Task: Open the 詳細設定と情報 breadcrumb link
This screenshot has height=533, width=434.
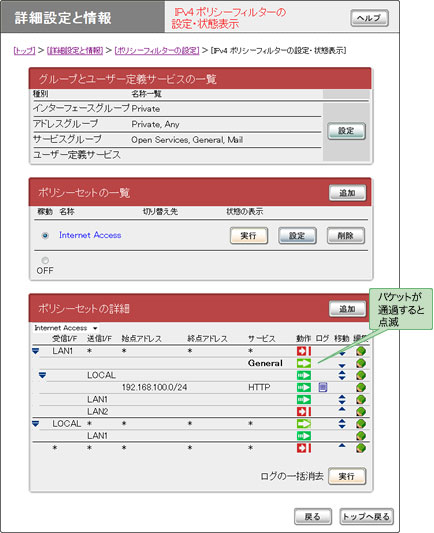Action: tap(75, 51)
